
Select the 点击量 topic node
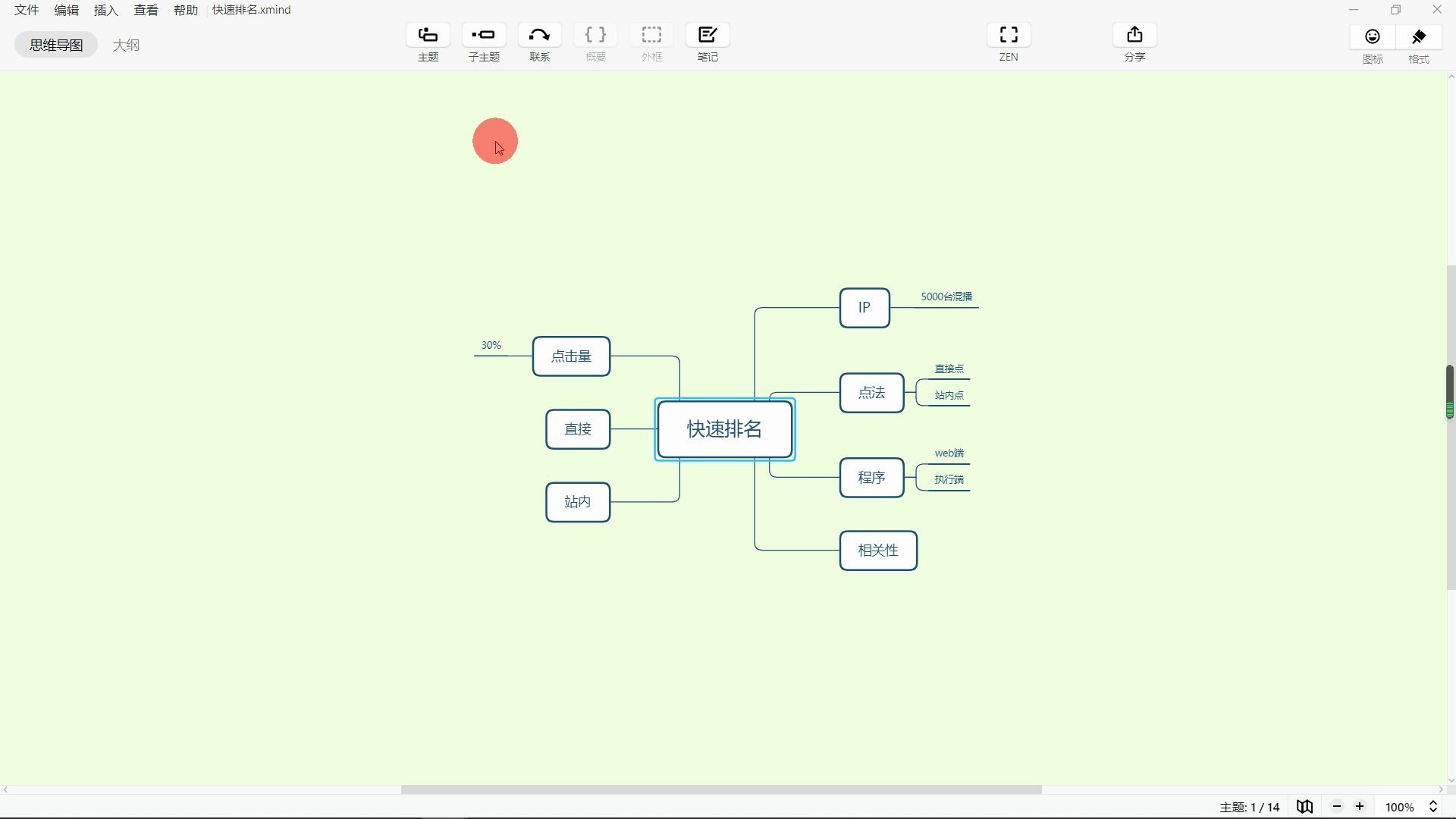pos(571,356)
